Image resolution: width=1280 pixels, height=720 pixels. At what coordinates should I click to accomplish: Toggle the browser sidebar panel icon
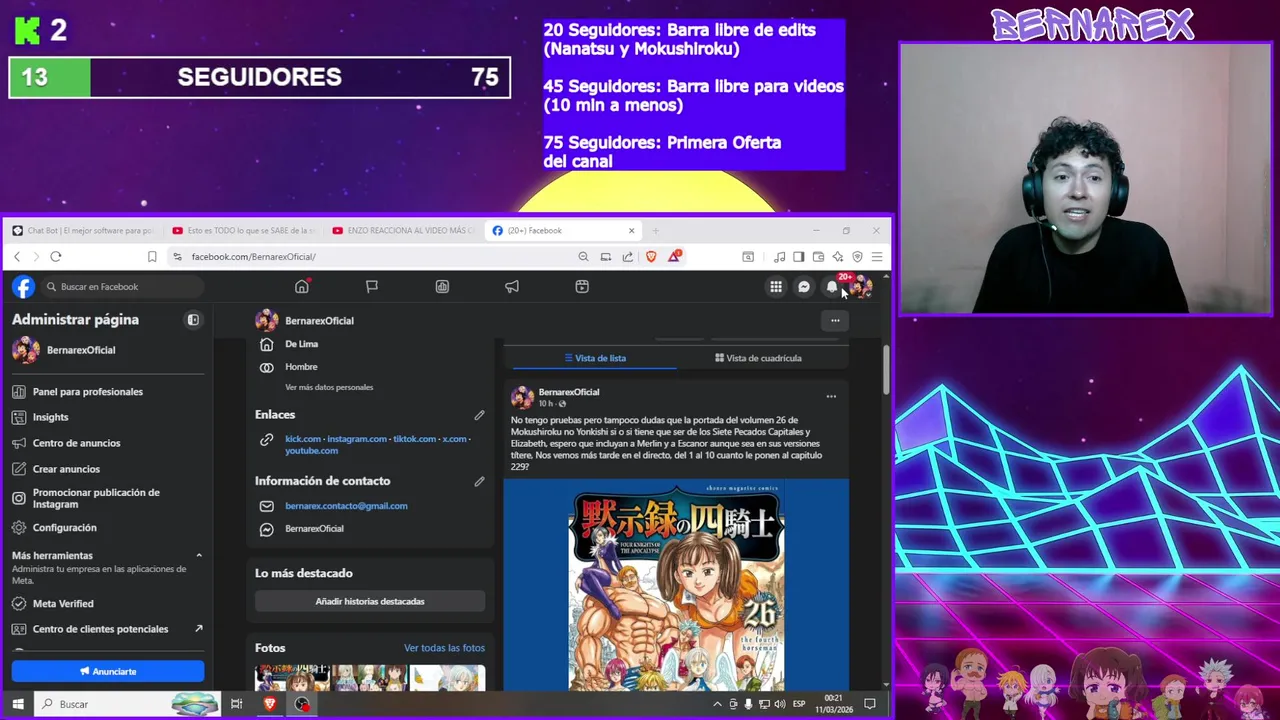point(798,257)
